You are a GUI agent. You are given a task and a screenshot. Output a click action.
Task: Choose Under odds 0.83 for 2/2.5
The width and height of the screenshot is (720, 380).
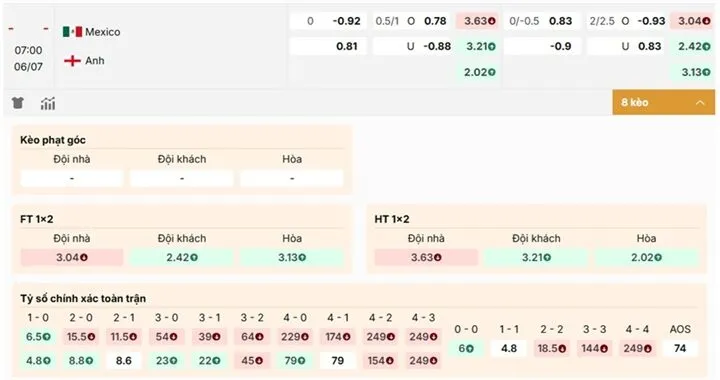coord(626,46)
